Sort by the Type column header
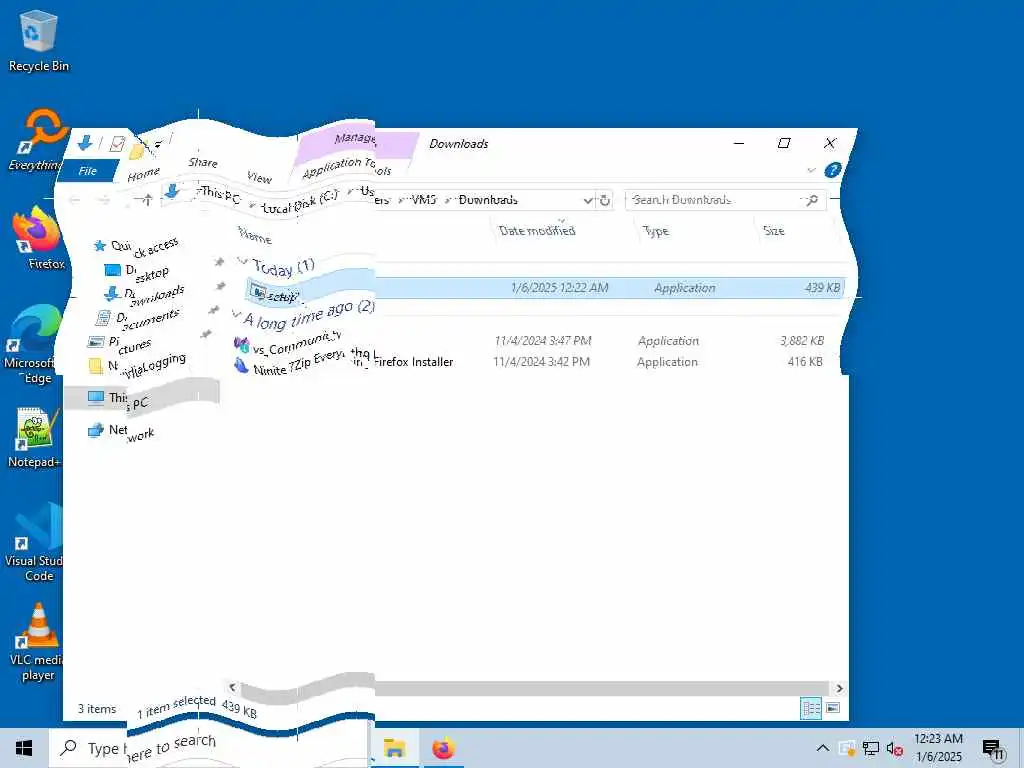The width and height of the screenshot is (1024, 768). (x=656, y=231)
